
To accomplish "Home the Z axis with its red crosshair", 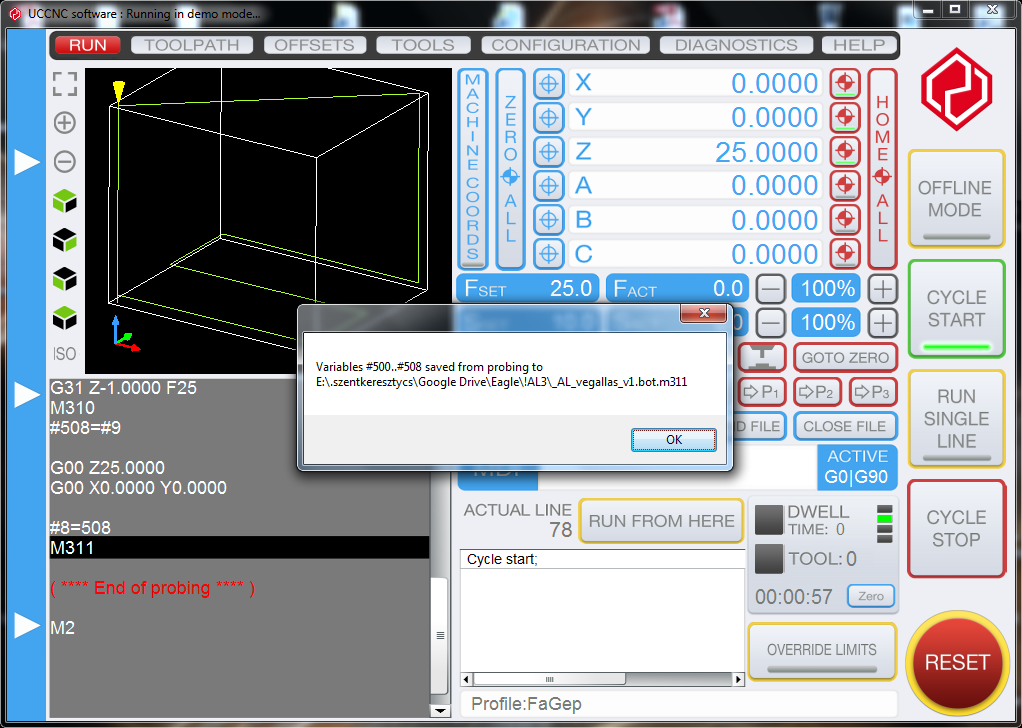I will point(845,151).
